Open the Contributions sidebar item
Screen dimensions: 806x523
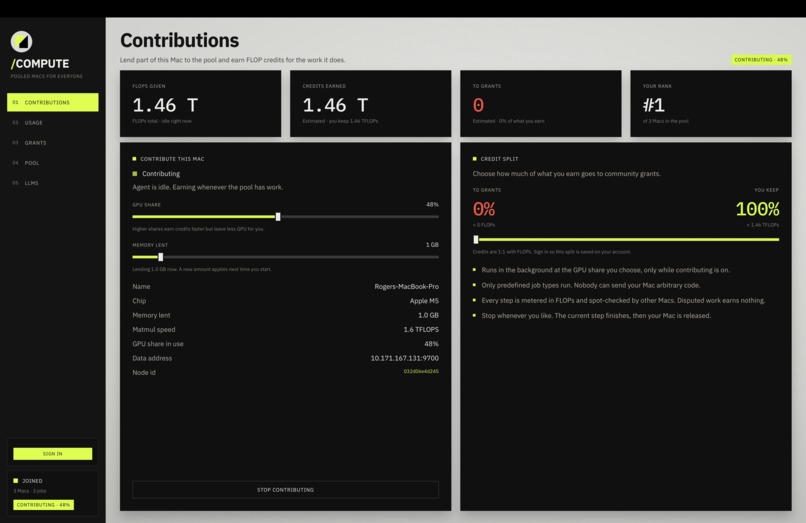52,102
